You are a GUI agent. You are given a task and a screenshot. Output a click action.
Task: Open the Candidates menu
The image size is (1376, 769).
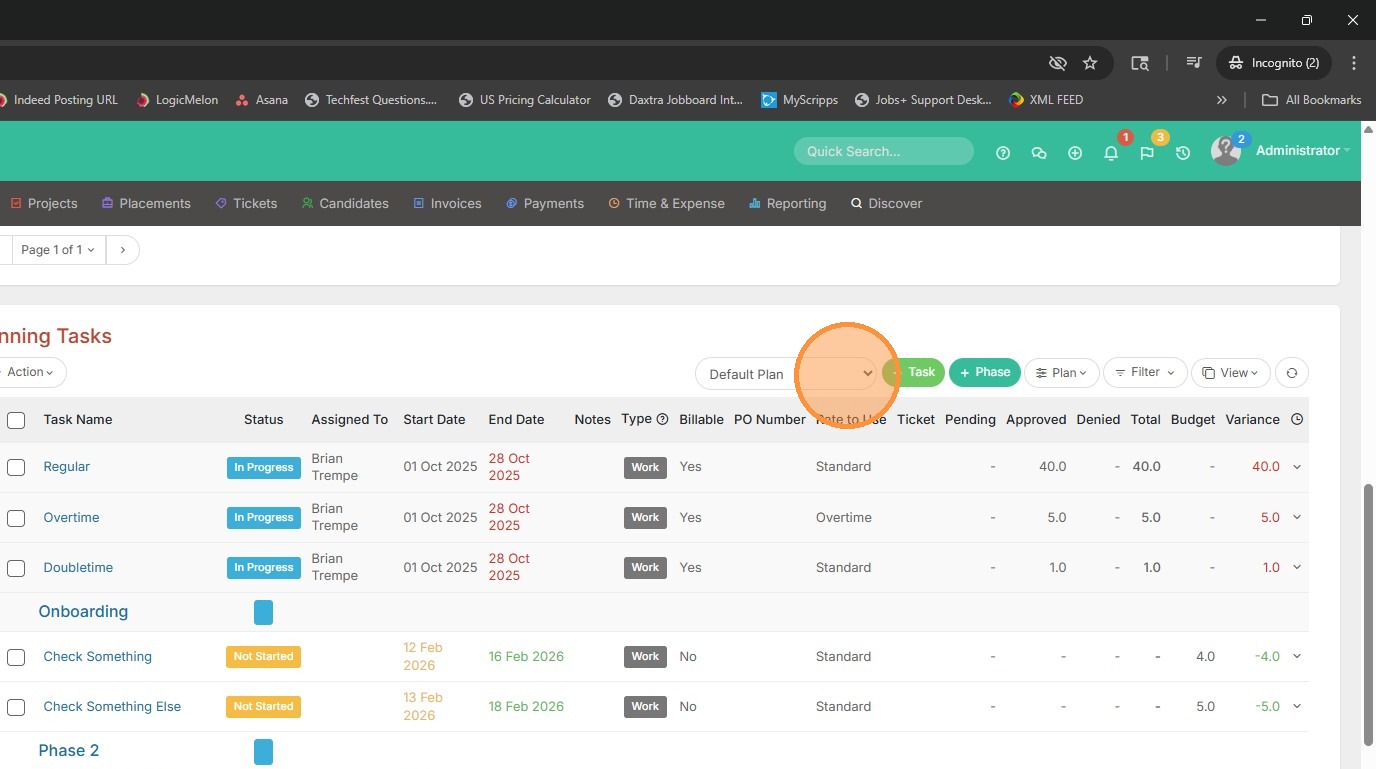tap(345, 204)
